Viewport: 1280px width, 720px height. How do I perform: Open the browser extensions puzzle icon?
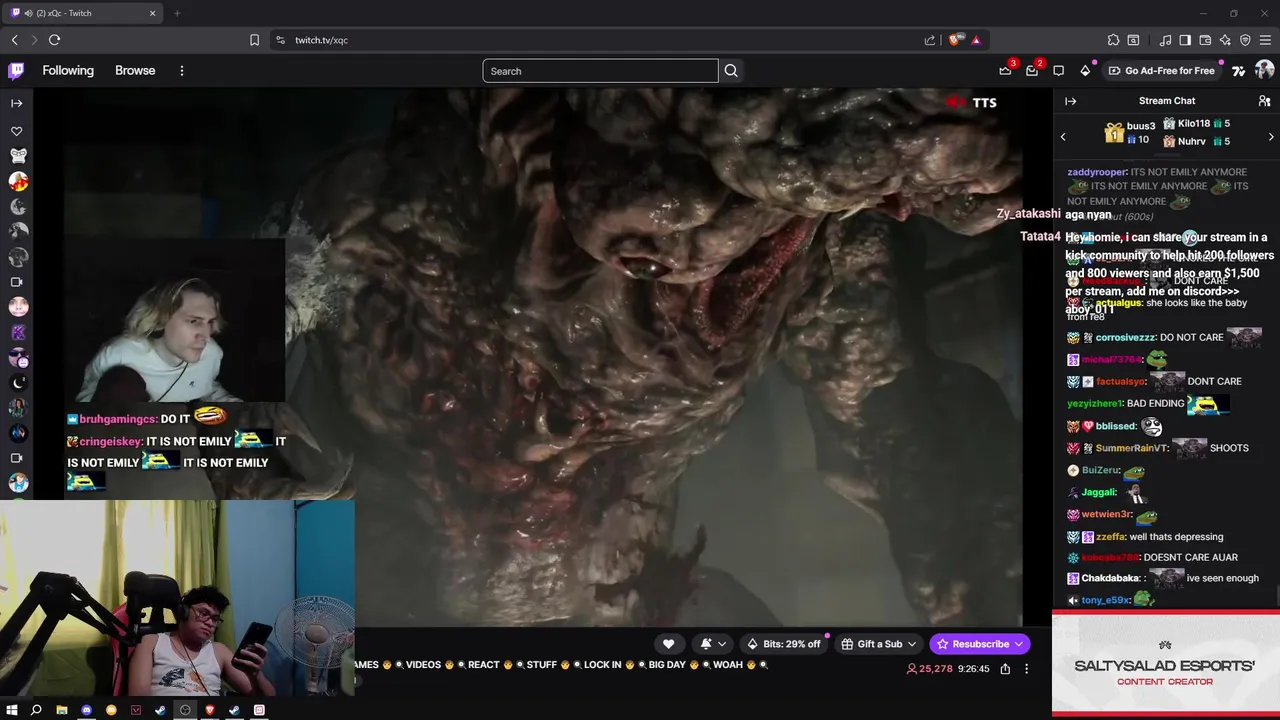pyautogui.click(x=1113, y=40)
